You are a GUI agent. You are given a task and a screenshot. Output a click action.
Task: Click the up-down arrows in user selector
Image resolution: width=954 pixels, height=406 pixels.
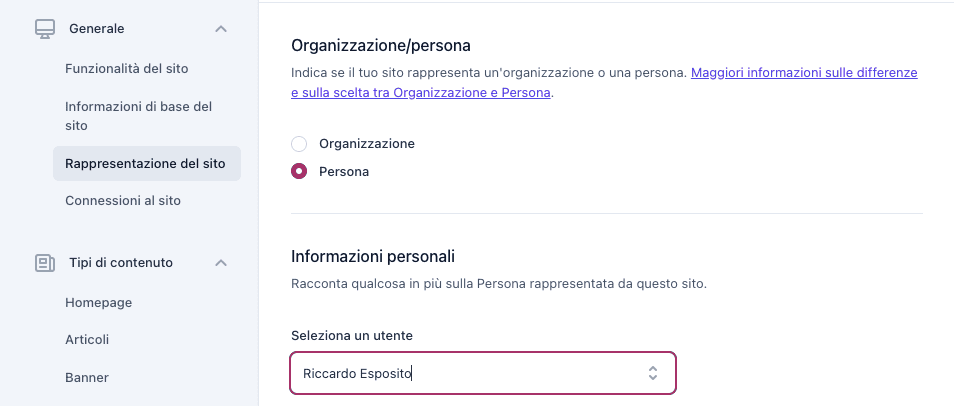click(x=653, y=373)
